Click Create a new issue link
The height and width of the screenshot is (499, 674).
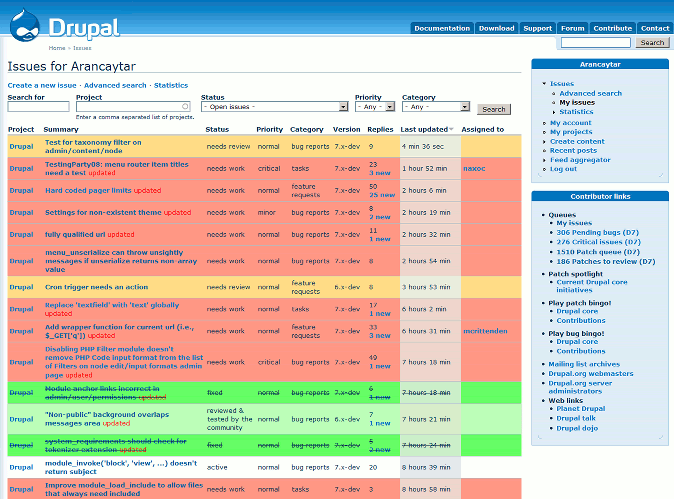(x=42, y=85)
